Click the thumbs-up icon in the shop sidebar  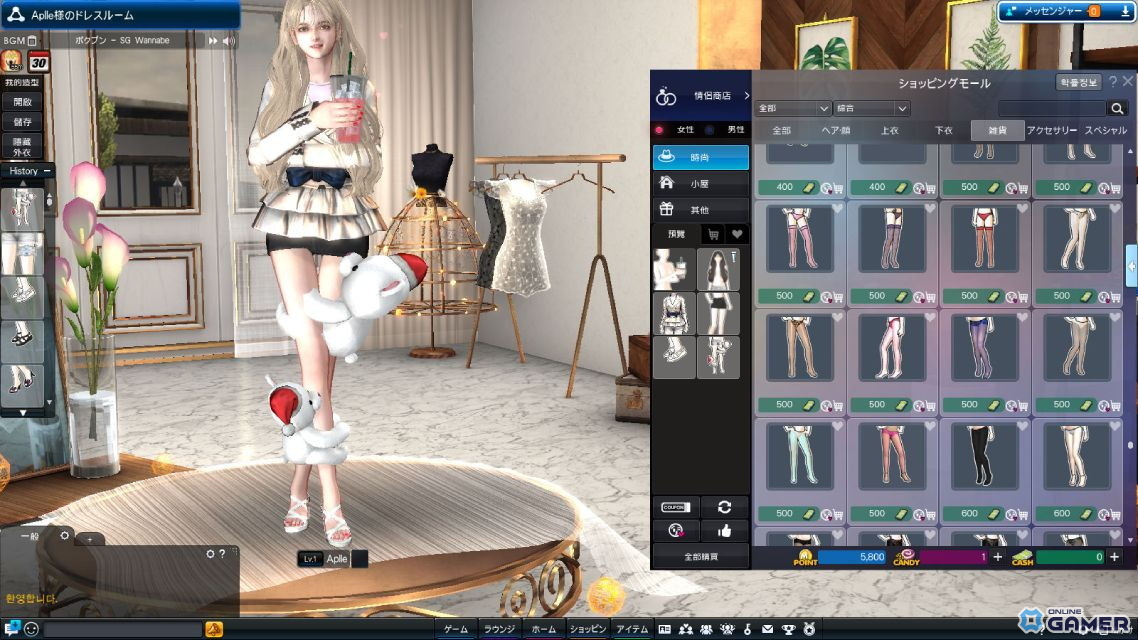pyautogui.click(x=724, y=531)
